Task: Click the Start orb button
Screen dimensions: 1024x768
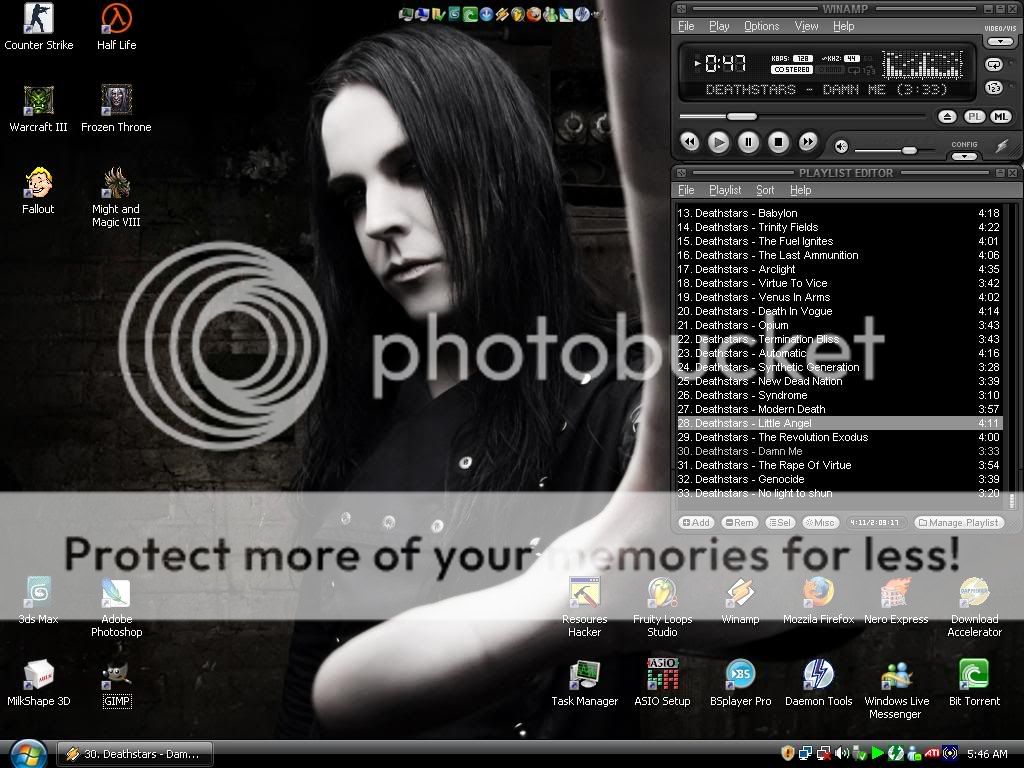Action: tap(28, 755)
